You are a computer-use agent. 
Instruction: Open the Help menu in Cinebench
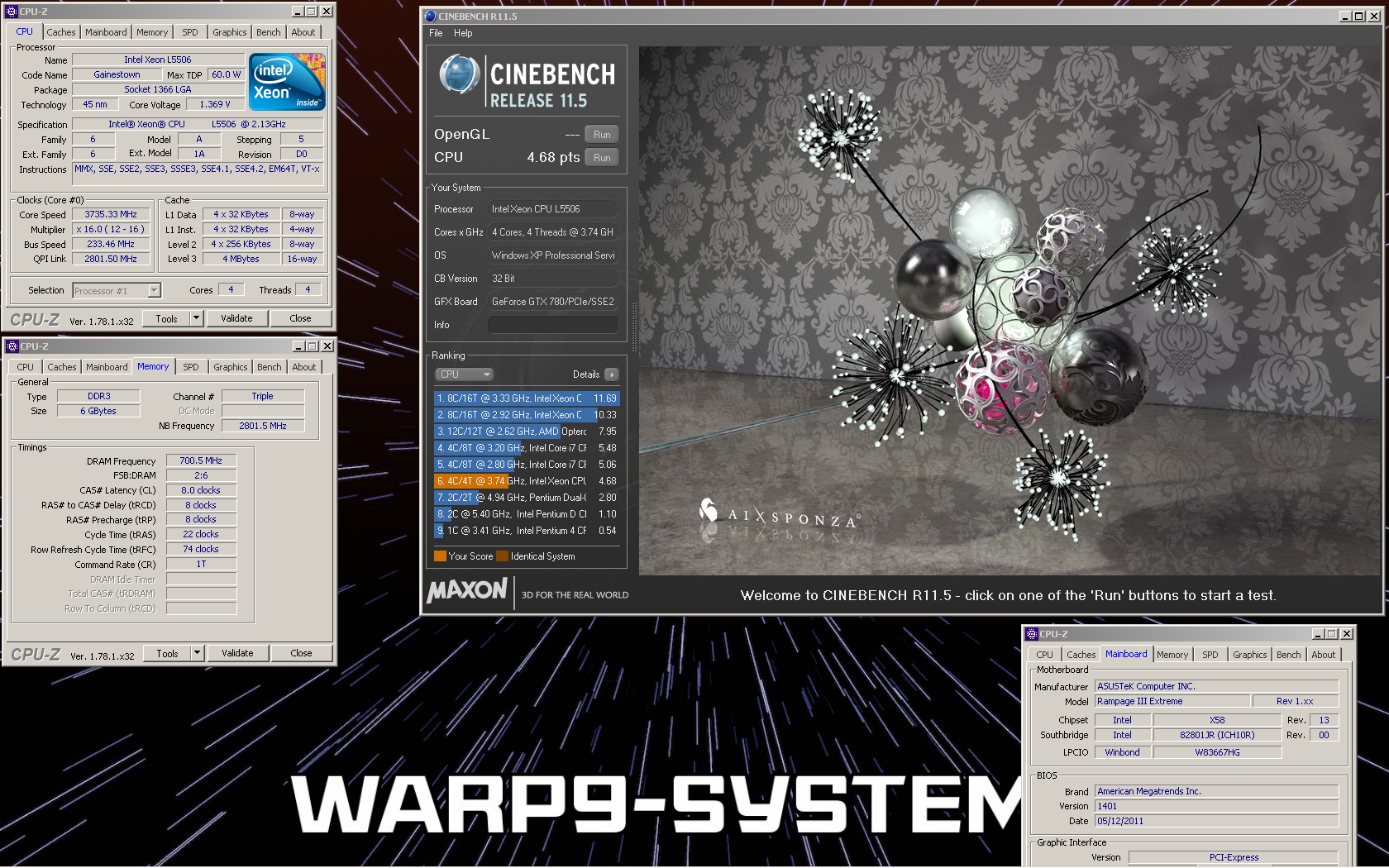463,33
